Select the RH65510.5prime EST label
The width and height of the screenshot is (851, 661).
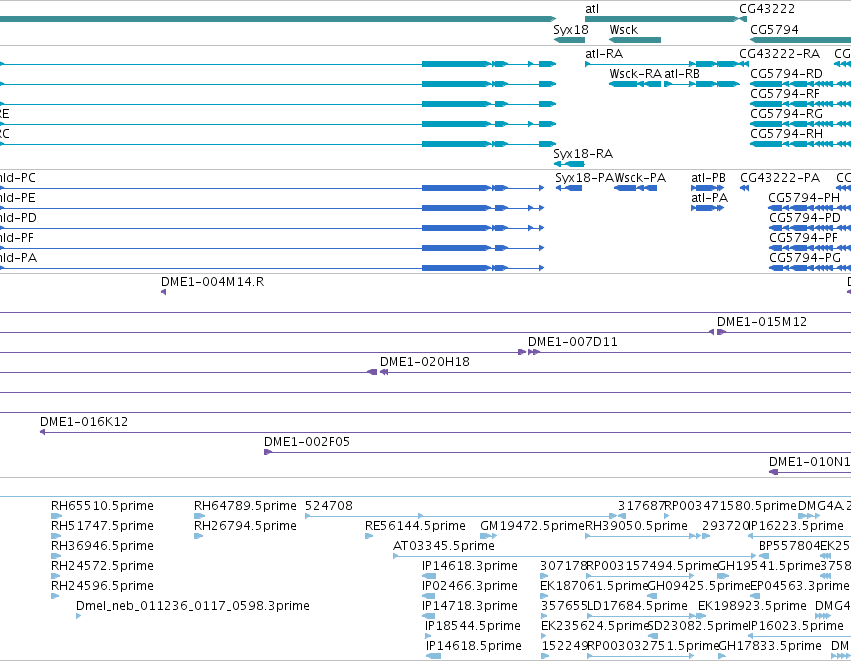[x=102, y=506]
